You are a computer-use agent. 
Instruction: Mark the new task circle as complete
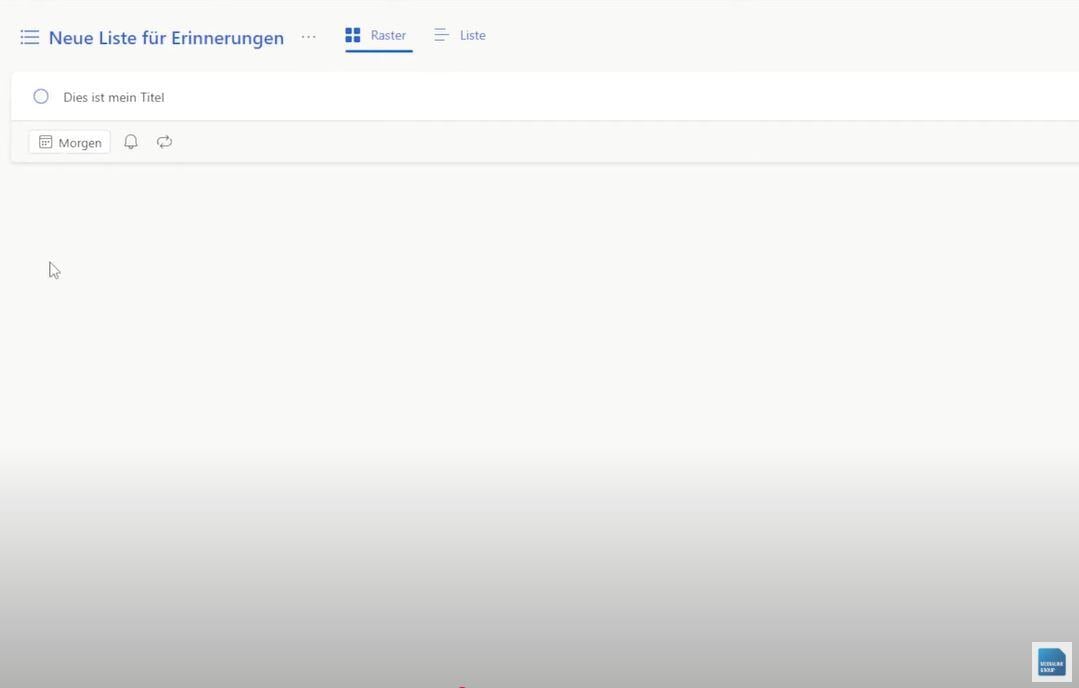[x=41, y=96]
